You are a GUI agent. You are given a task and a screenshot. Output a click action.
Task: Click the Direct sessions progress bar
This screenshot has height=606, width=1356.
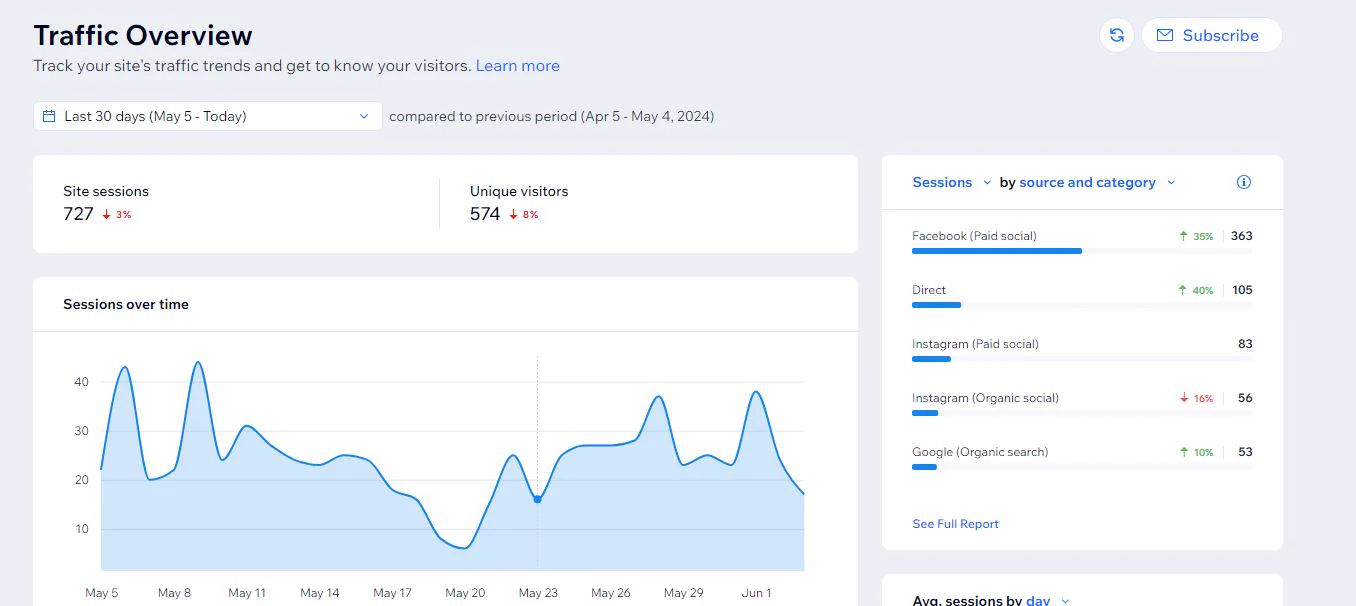click(1082, 305)
